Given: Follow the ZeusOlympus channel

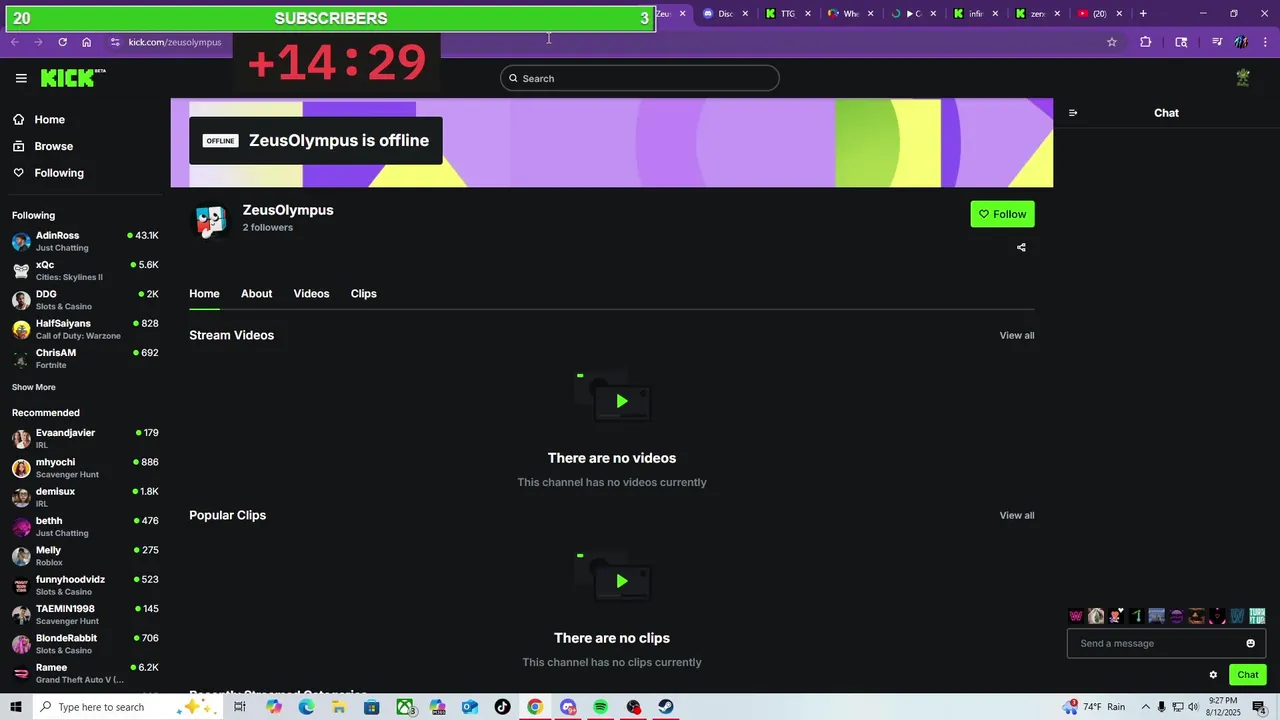Looking at the screenshot, I should click(1002, 214).
